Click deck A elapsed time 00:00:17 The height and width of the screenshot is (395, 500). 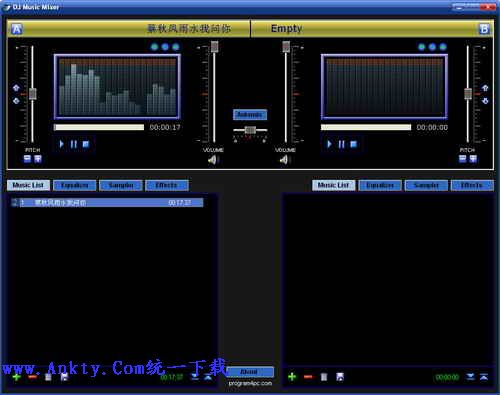(165, 127)
